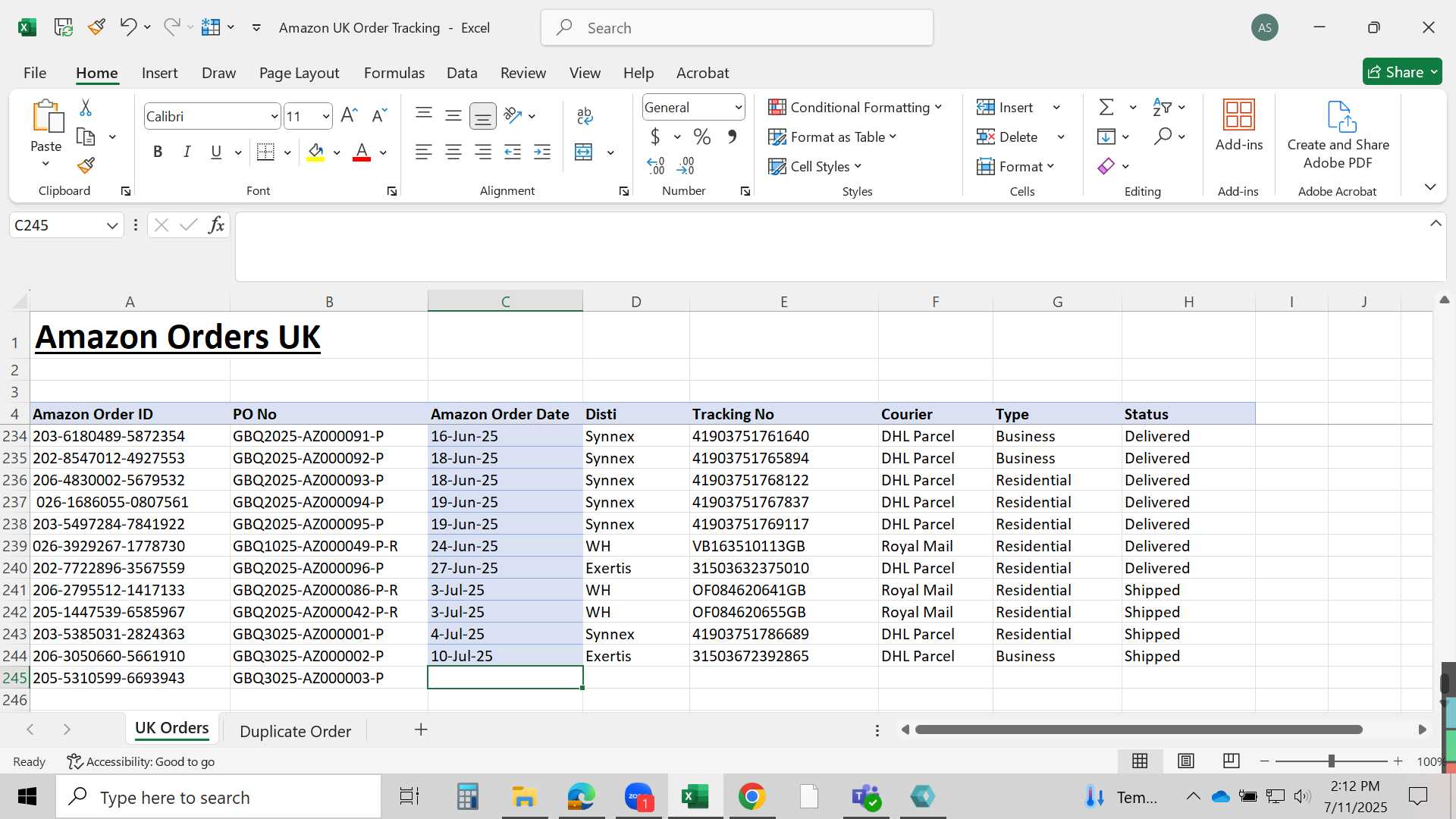Switch to the Insert tab
The height and width of the screenshot is (819, 1456).
pos(159,73)
